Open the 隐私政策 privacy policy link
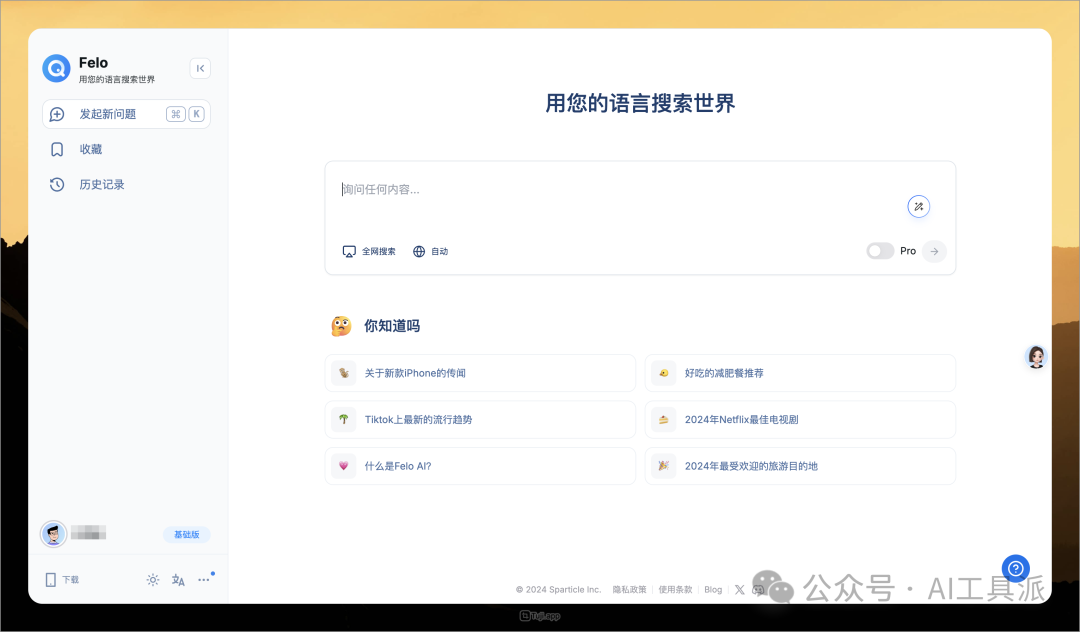The width and height of the screenshot is (1080, 632). click(x=630, y=589)
